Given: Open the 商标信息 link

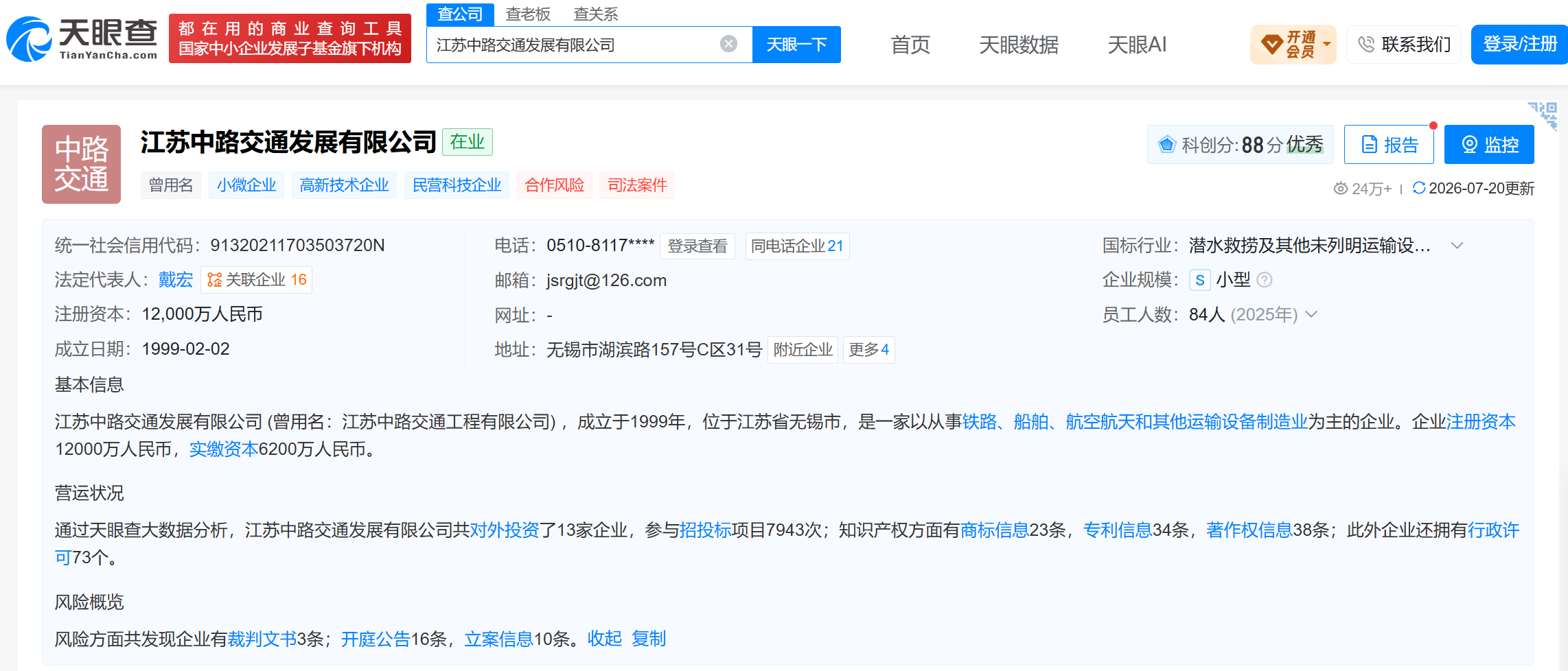Looking at the screenshot, I should (x=994, y=530).
